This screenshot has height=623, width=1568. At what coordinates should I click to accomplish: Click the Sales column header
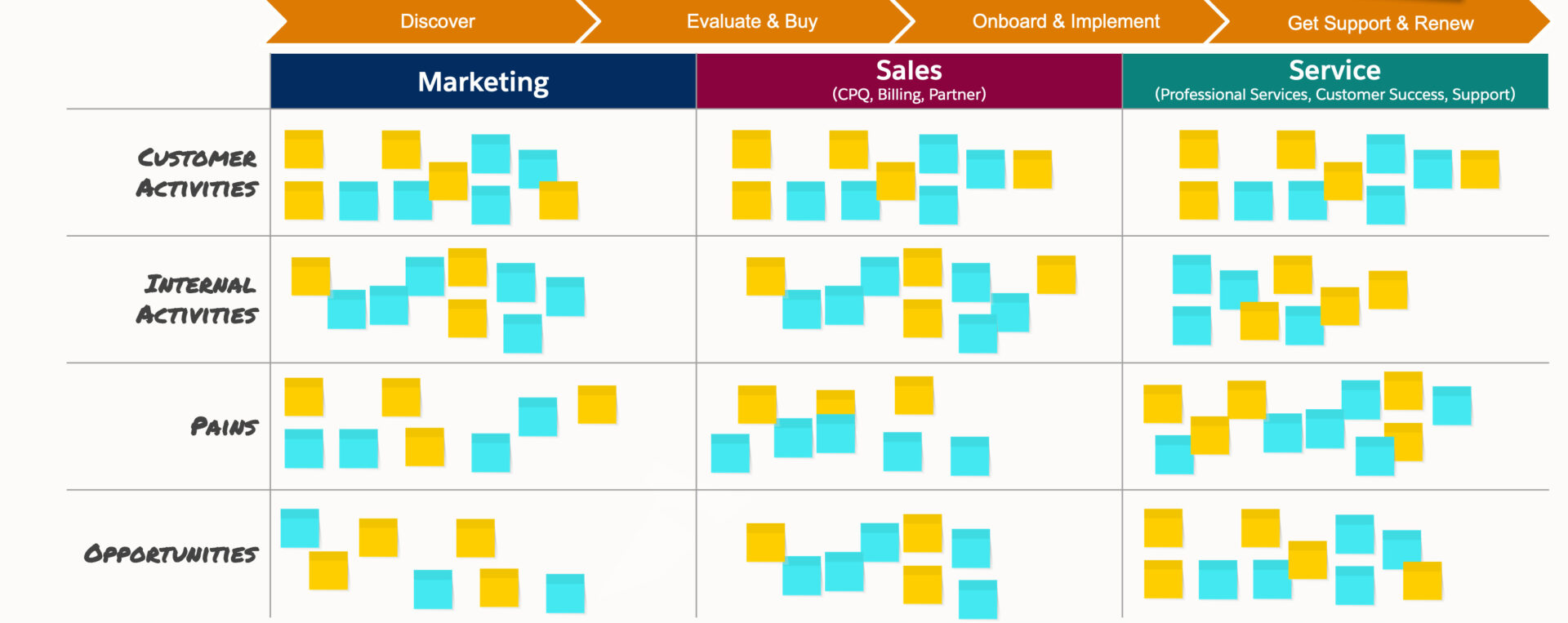coord(909,81)
